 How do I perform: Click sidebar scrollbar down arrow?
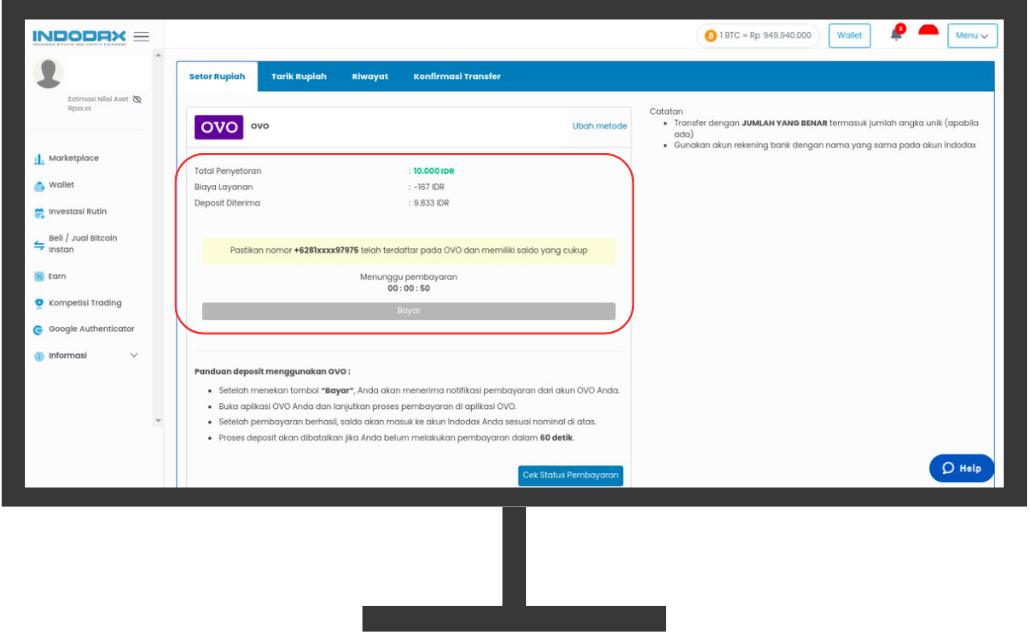pyautogui.click(x=158, y=421)
